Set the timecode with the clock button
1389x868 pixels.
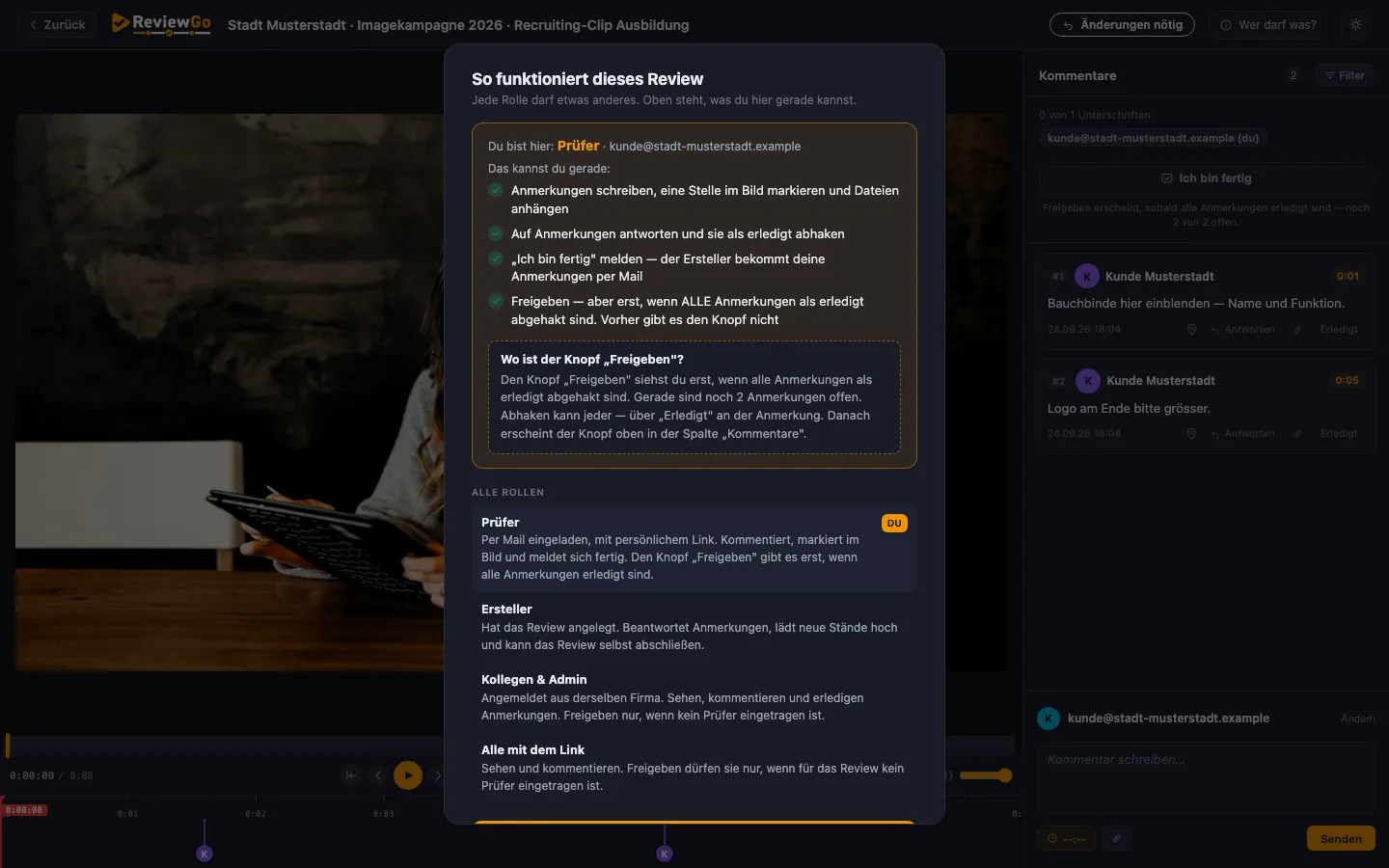point(1067,839)
